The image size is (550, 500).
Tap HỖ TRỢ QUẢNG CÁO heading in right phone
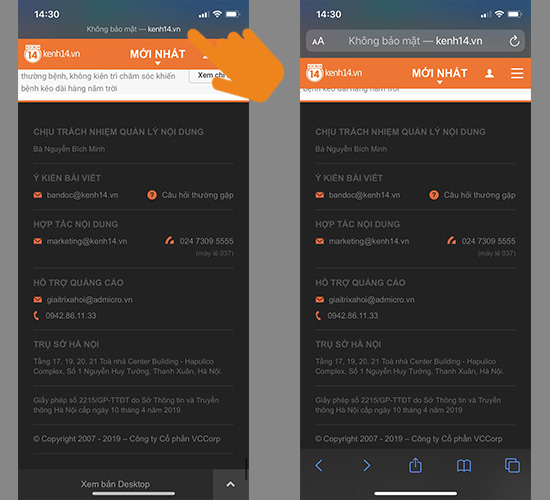click(x=360, y=282)
